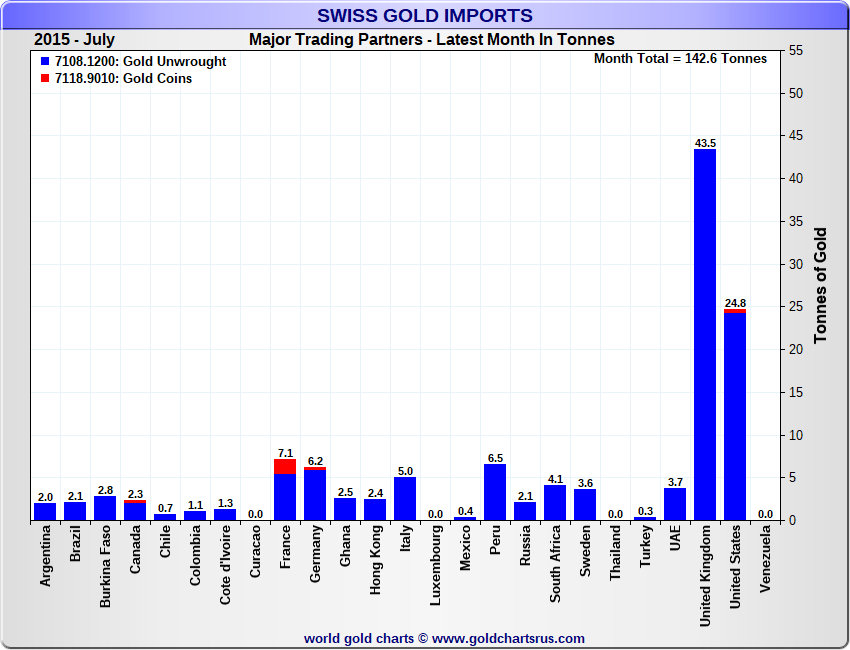This screenshot has height=650, width=850.
Task: Click the Tonnes of Gold axis title
Action: tap(820, 286)
